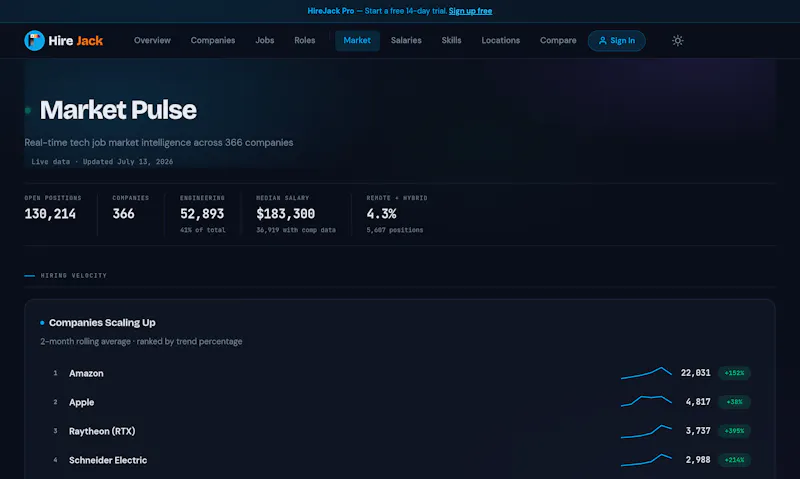
Task: Open the Locations nav item
Action: pyautogui.click(x=501, y=40)
